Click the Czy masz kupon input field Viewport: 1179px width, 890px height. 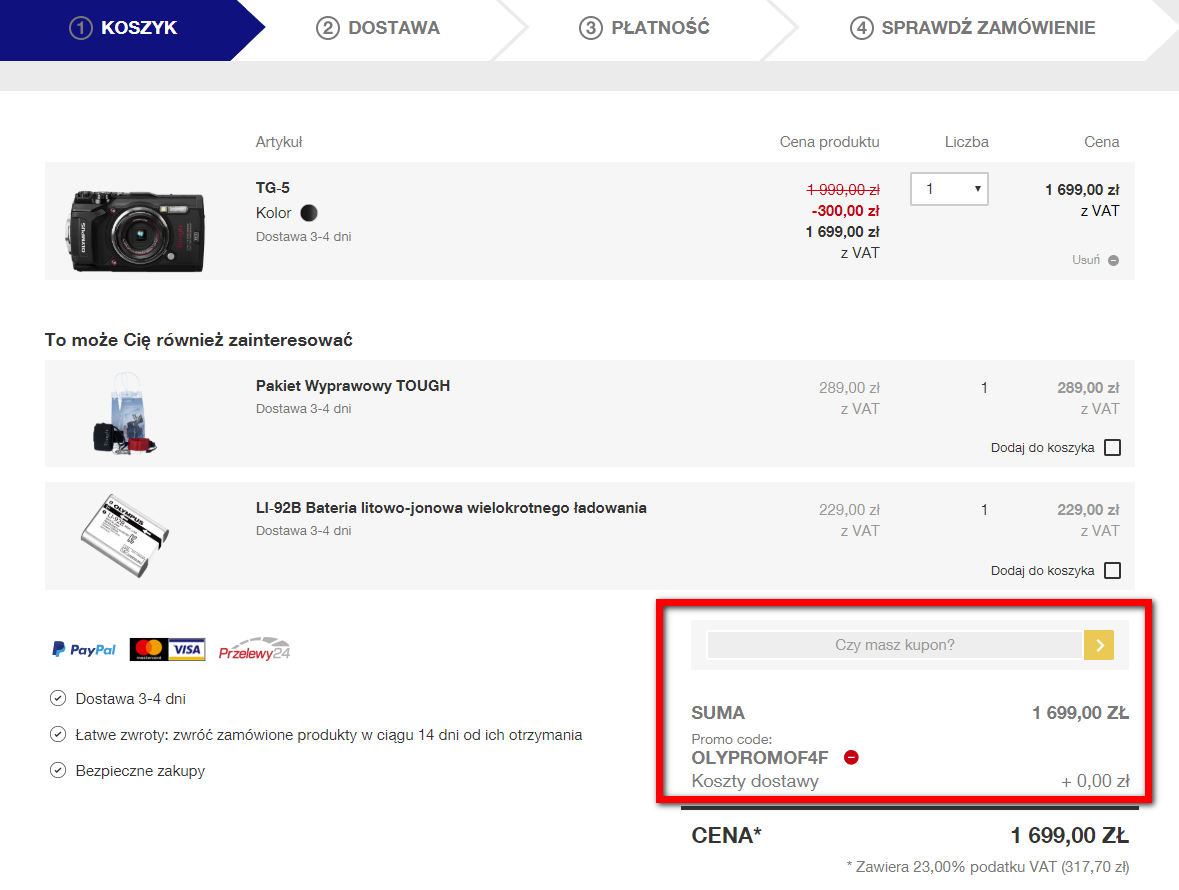pyautogui.click(x=894, y=645)
